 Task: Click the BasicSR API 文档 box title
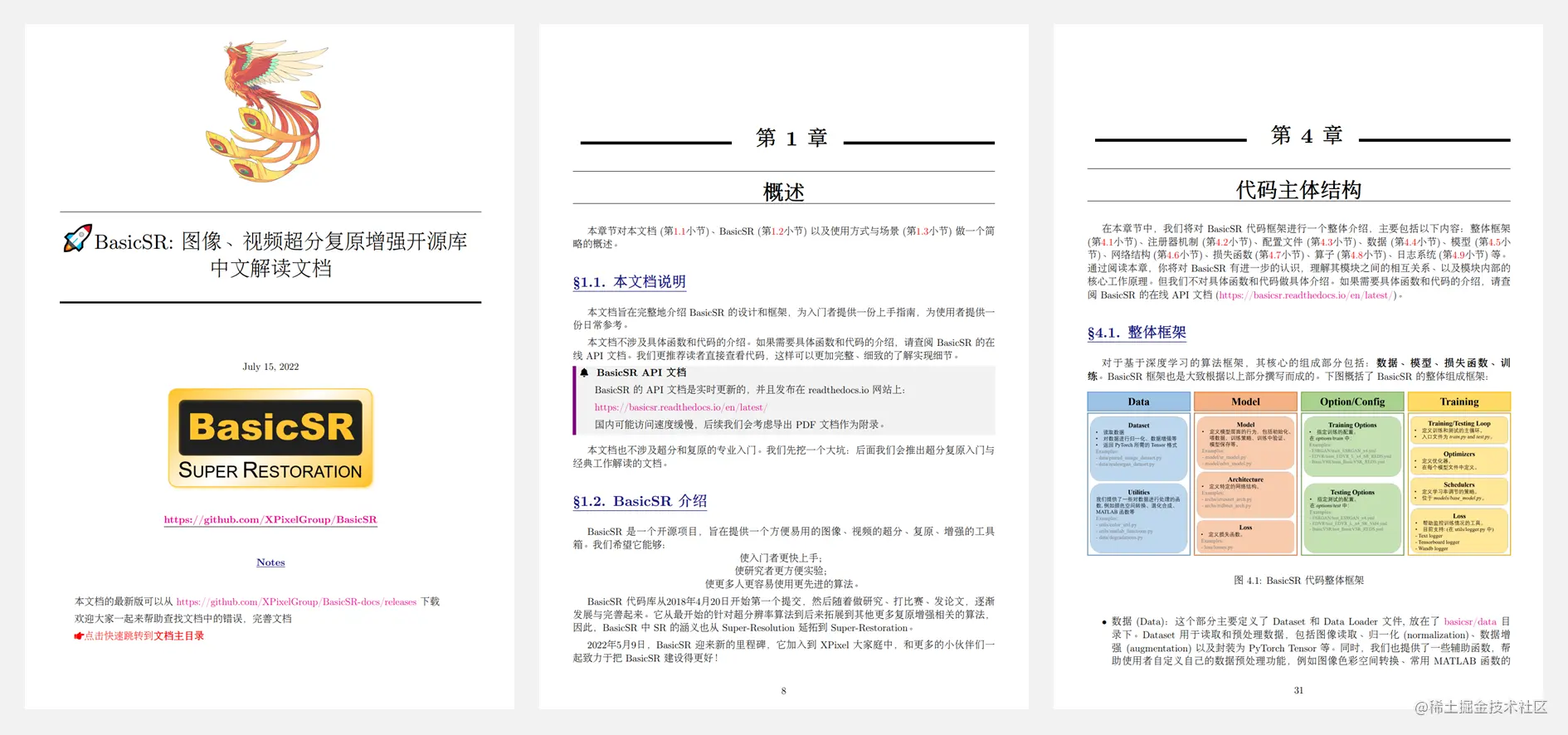[641, 372]
